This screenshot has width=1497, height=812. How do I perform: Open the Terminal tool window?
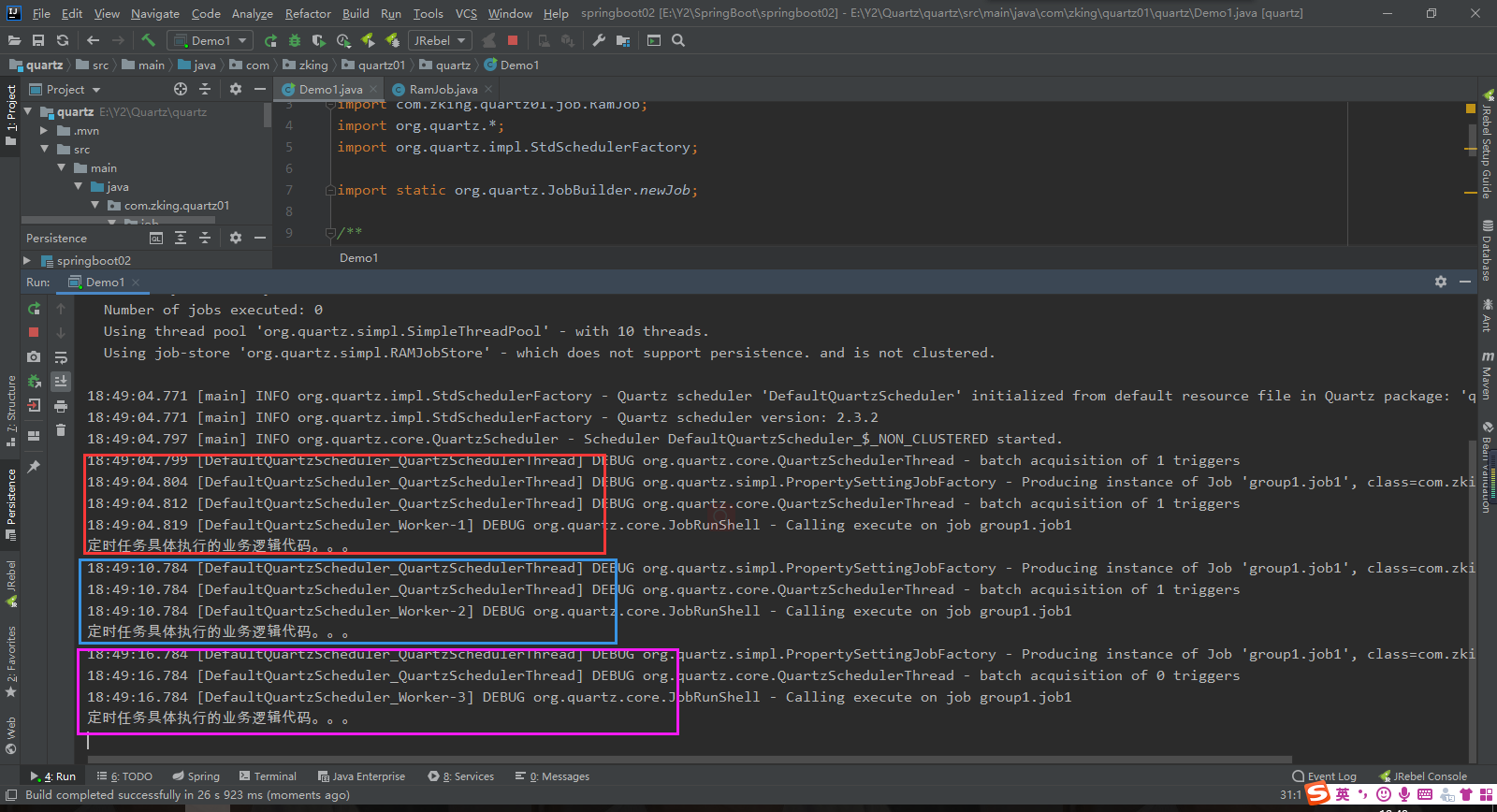pos(268,776)
